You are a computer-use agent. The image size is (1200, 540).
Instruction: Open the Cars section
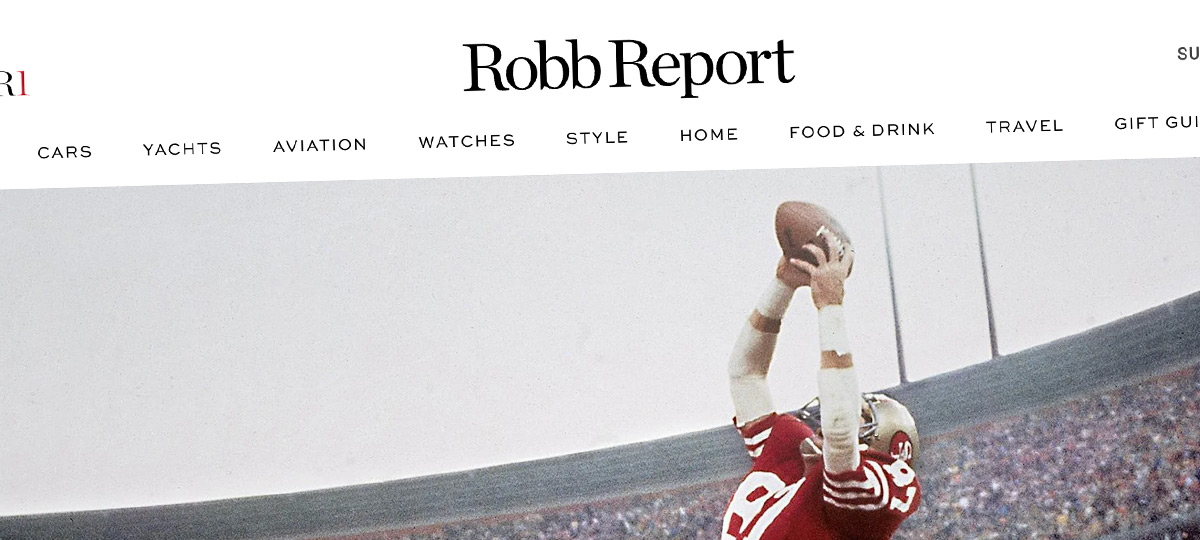coord(65,152)
